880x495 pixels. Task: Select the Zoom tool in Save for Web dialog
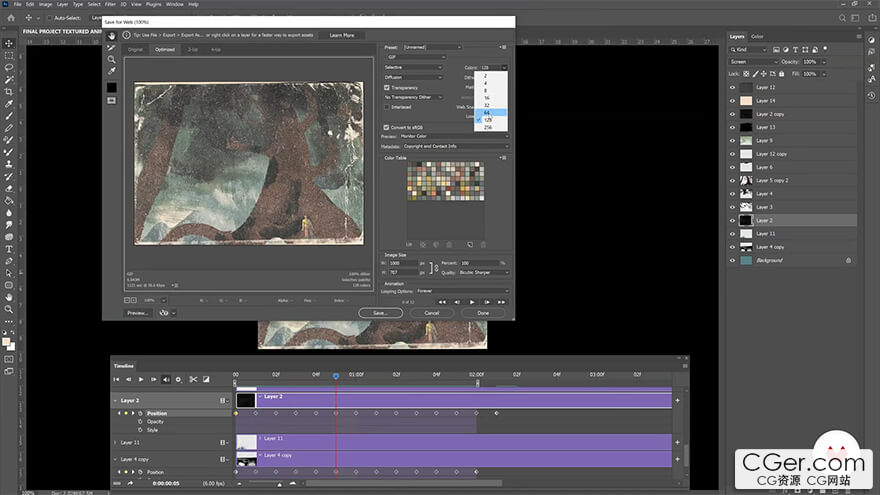click(x=112, y=59)
